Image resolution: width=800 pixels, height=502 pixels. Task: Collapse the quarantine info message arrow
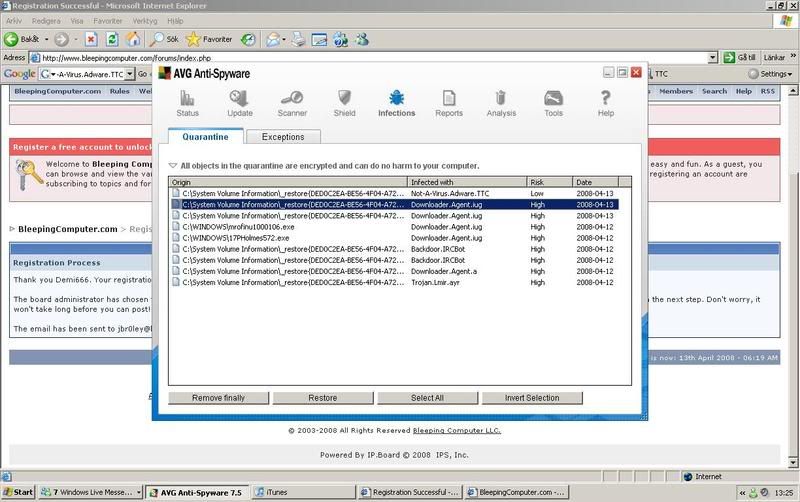coord(172,166)
